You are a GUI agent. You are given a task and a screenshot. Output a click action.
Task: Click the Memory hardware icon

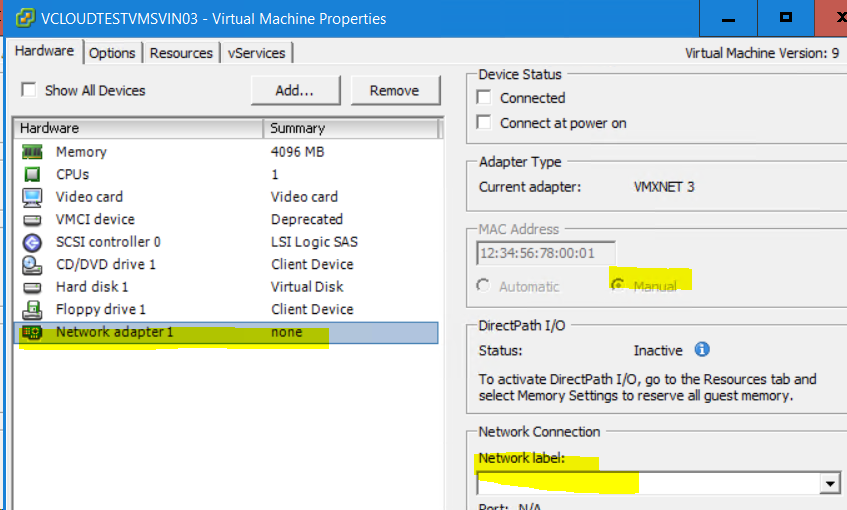point(32,152)
